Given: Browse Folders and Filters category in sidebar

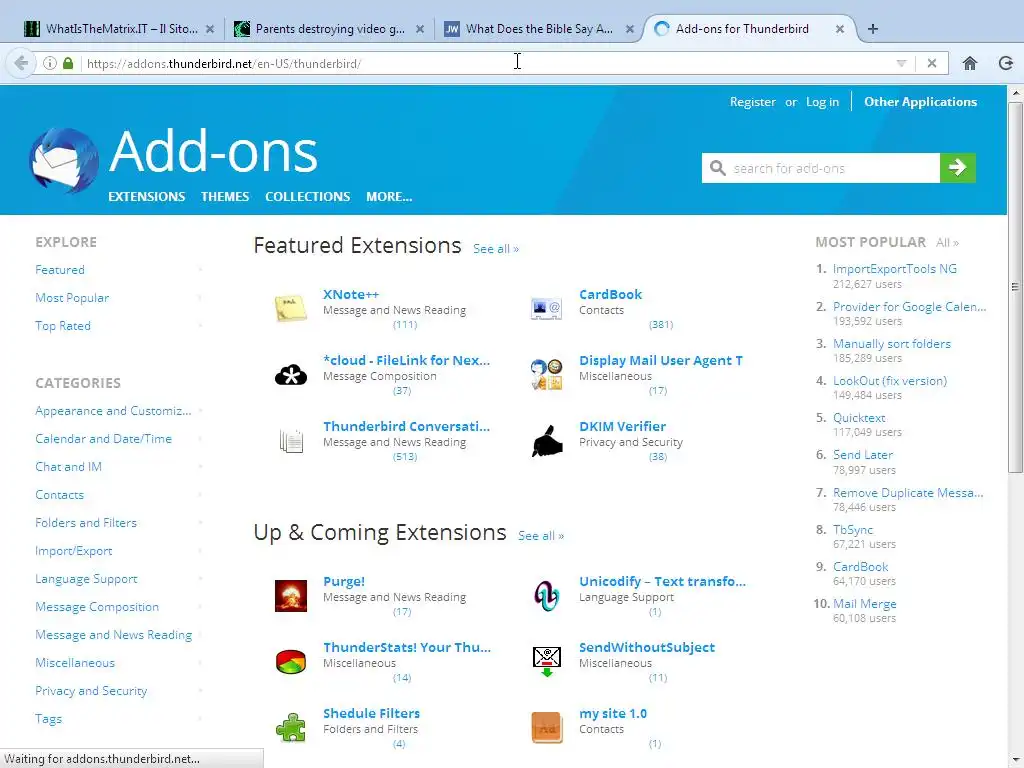Looking at the screenshot, I should (x=86, y=523).
